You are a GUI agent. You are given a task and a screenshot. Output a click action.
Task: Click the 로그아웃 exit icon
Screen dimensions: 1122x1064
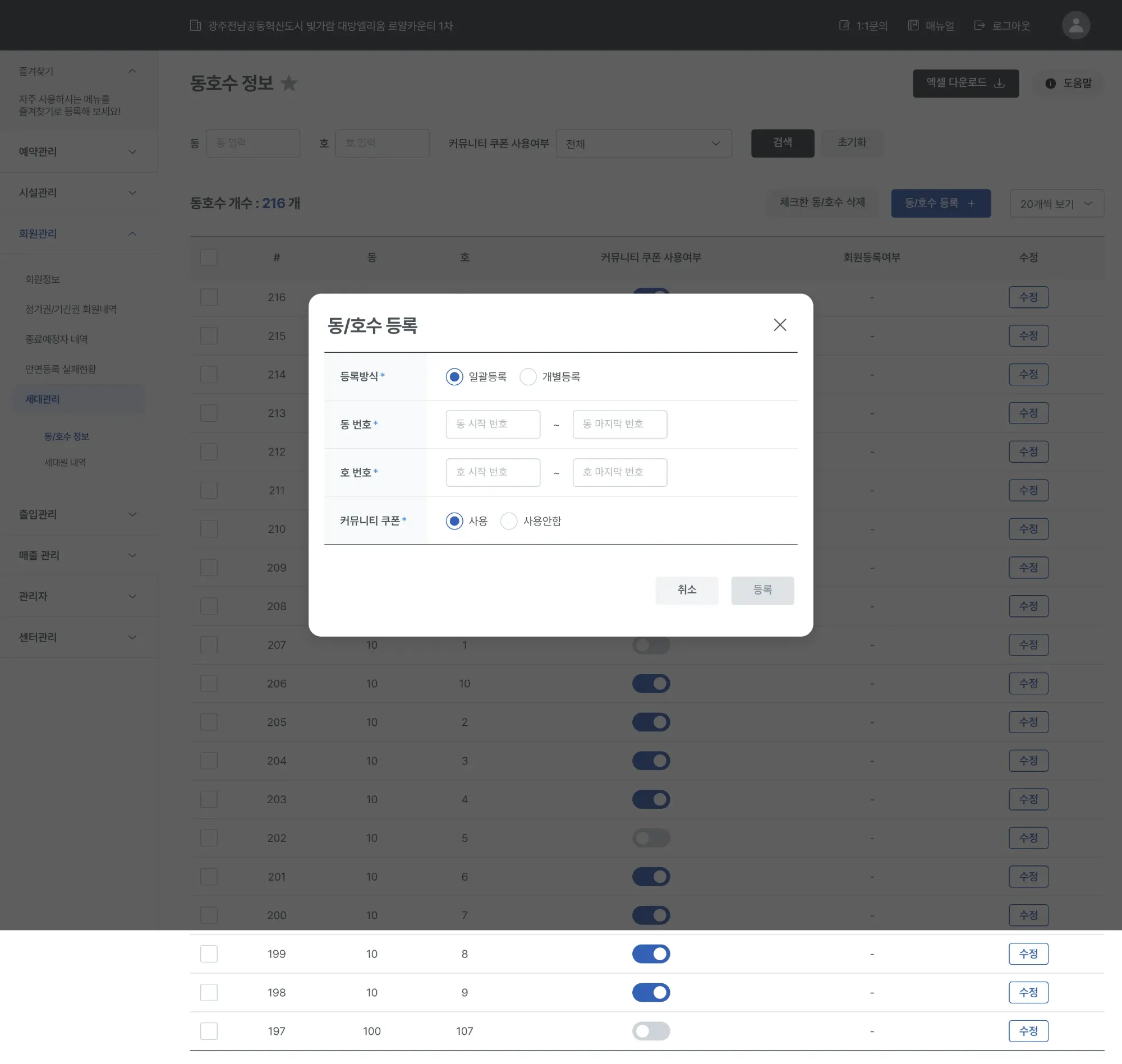point(979,26)
